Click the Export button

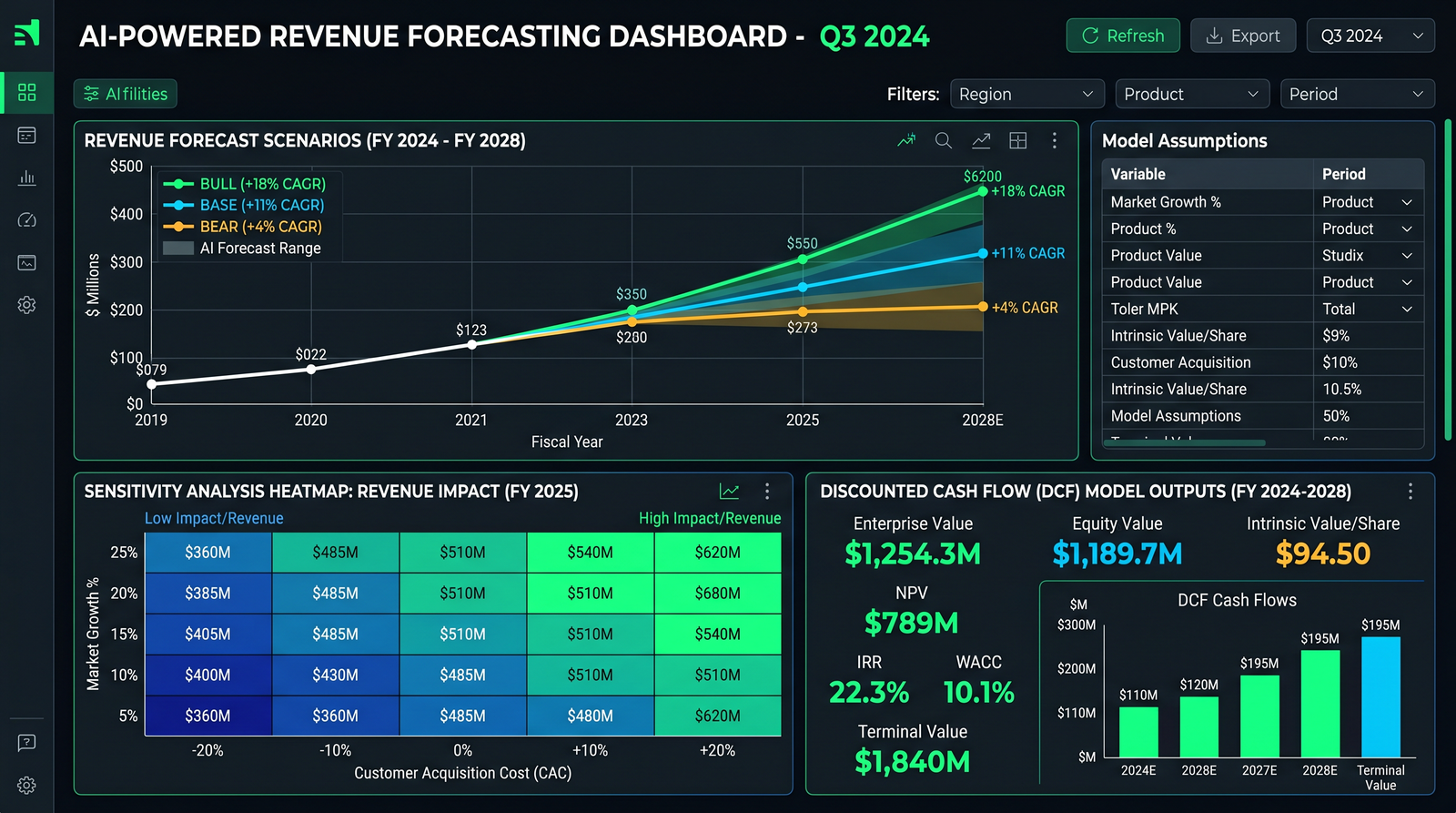click(x=1243, y=36)
